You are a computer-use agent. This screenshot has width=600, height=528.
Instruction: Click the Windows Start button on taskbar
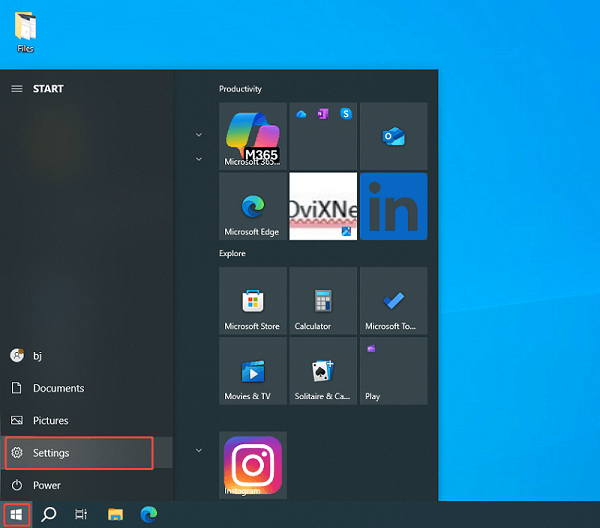[x=16, y=515]
